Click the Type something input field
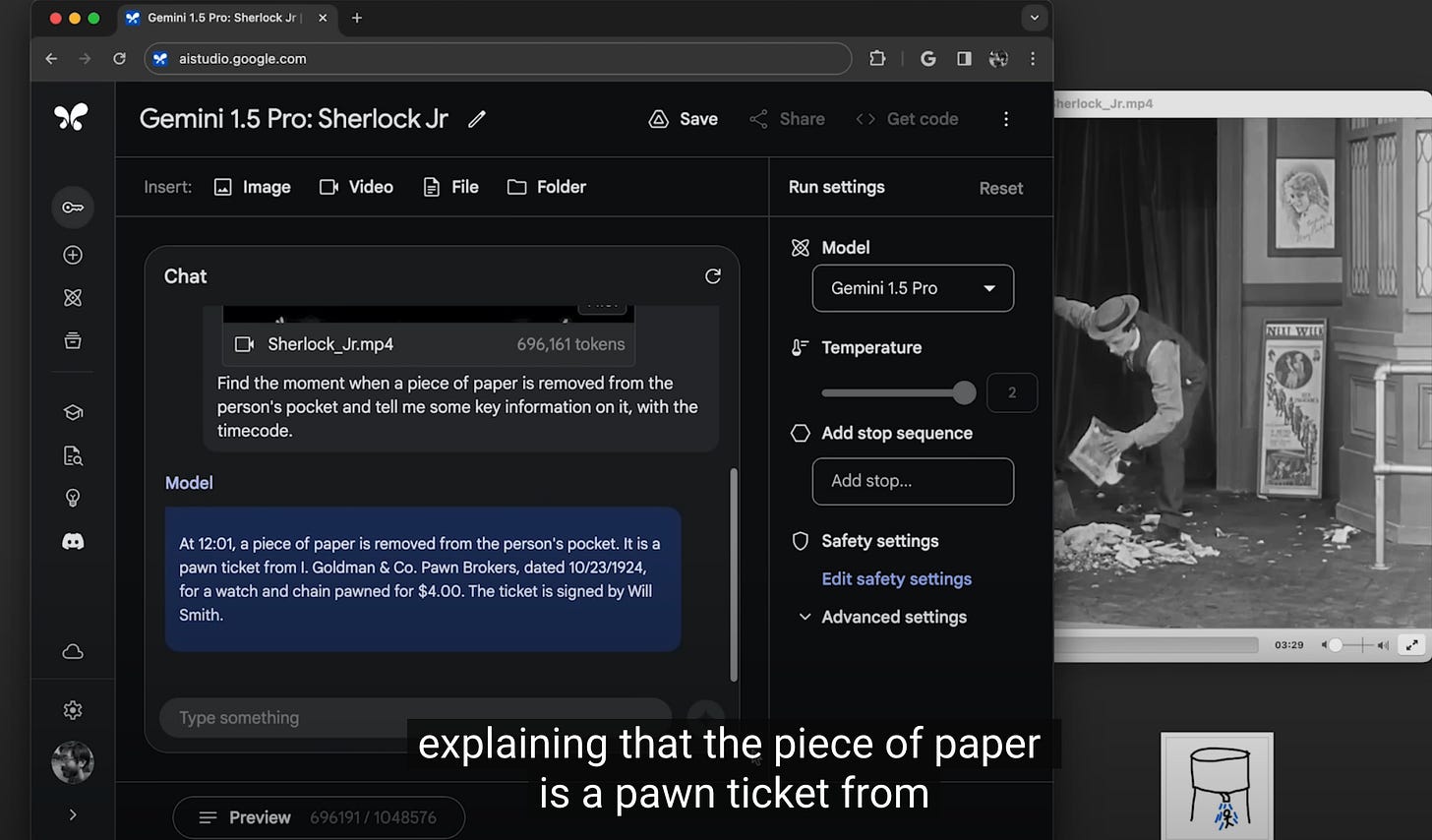 (x=415, y=718)
